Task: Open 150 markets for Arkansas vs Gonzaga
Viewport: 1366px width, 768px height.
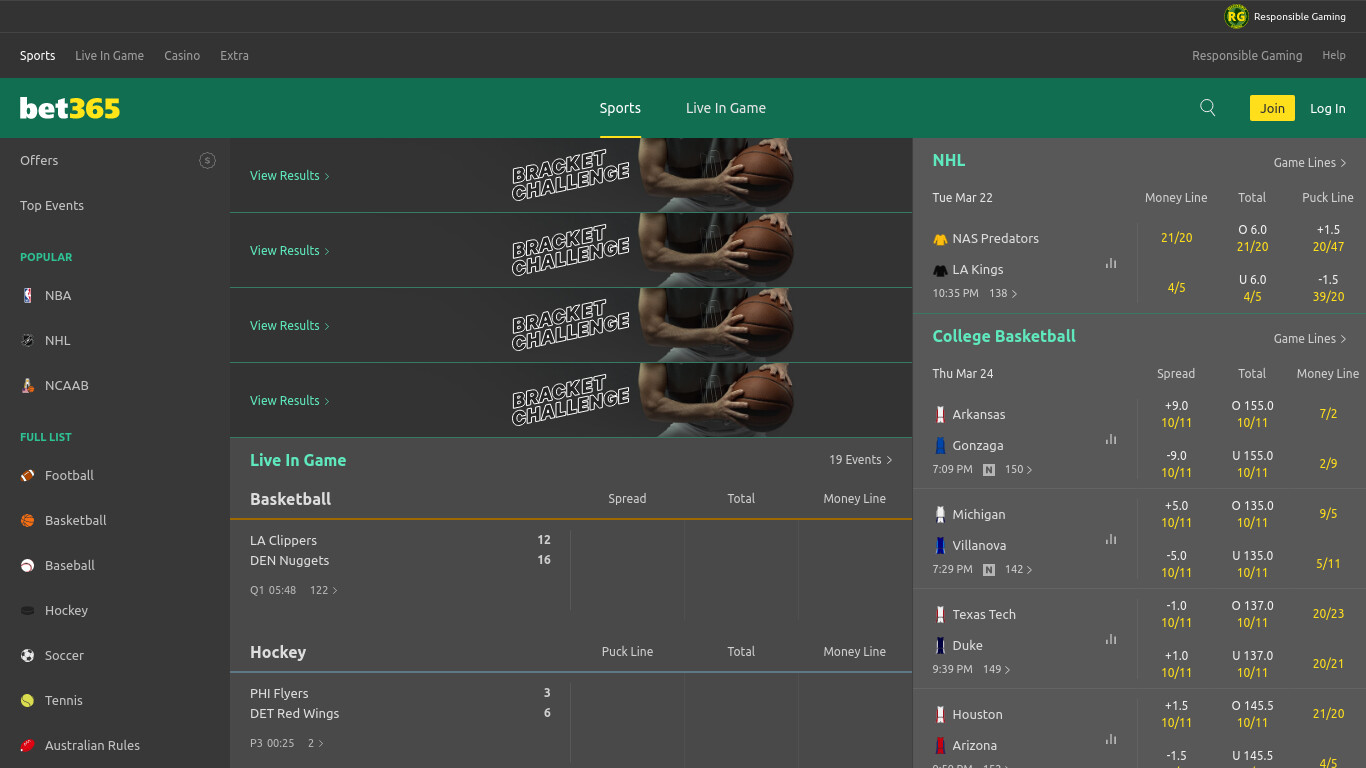Action: coord(1019,469)
